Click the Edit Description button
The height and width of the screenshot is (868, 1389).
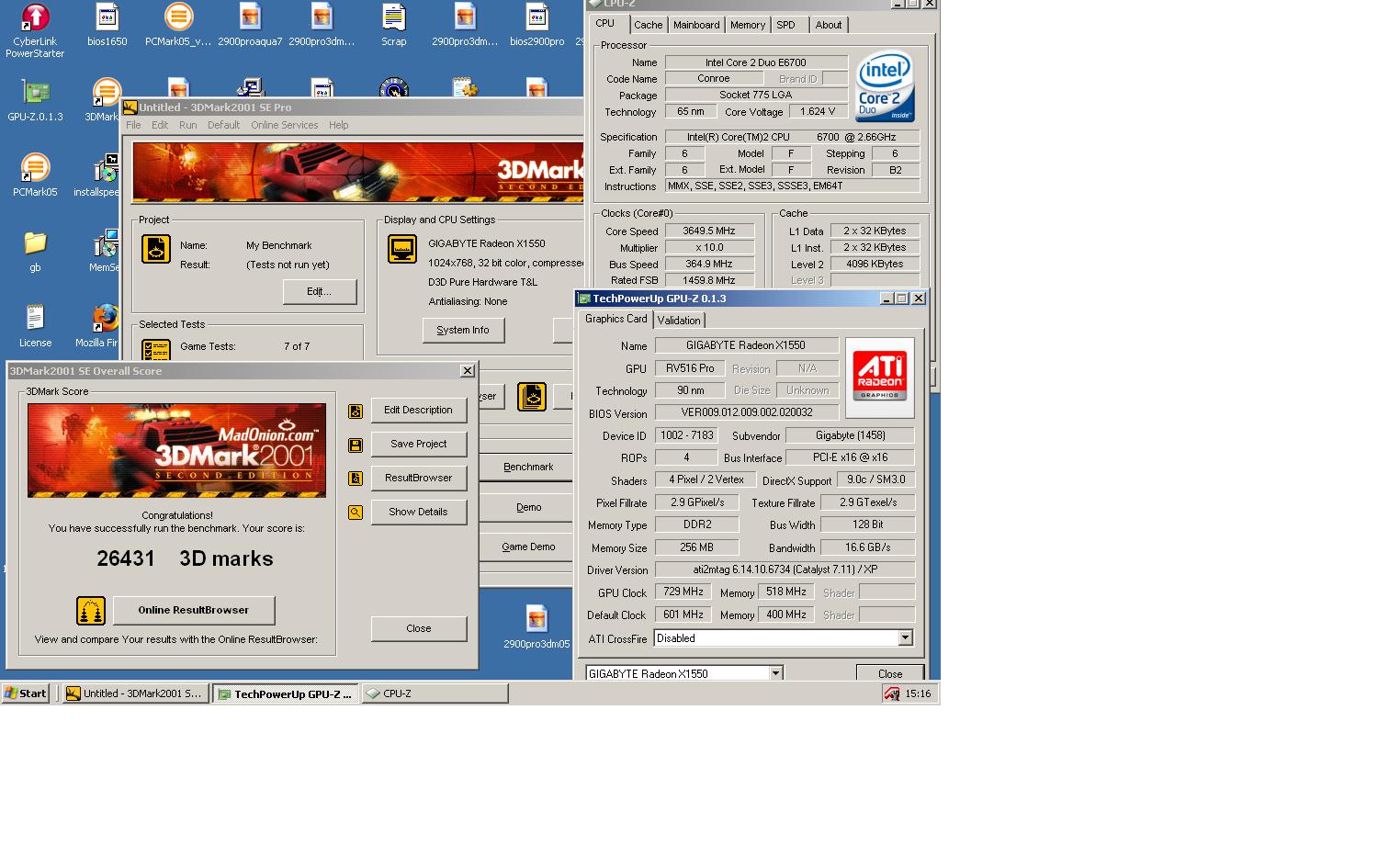tap(419, 411)
